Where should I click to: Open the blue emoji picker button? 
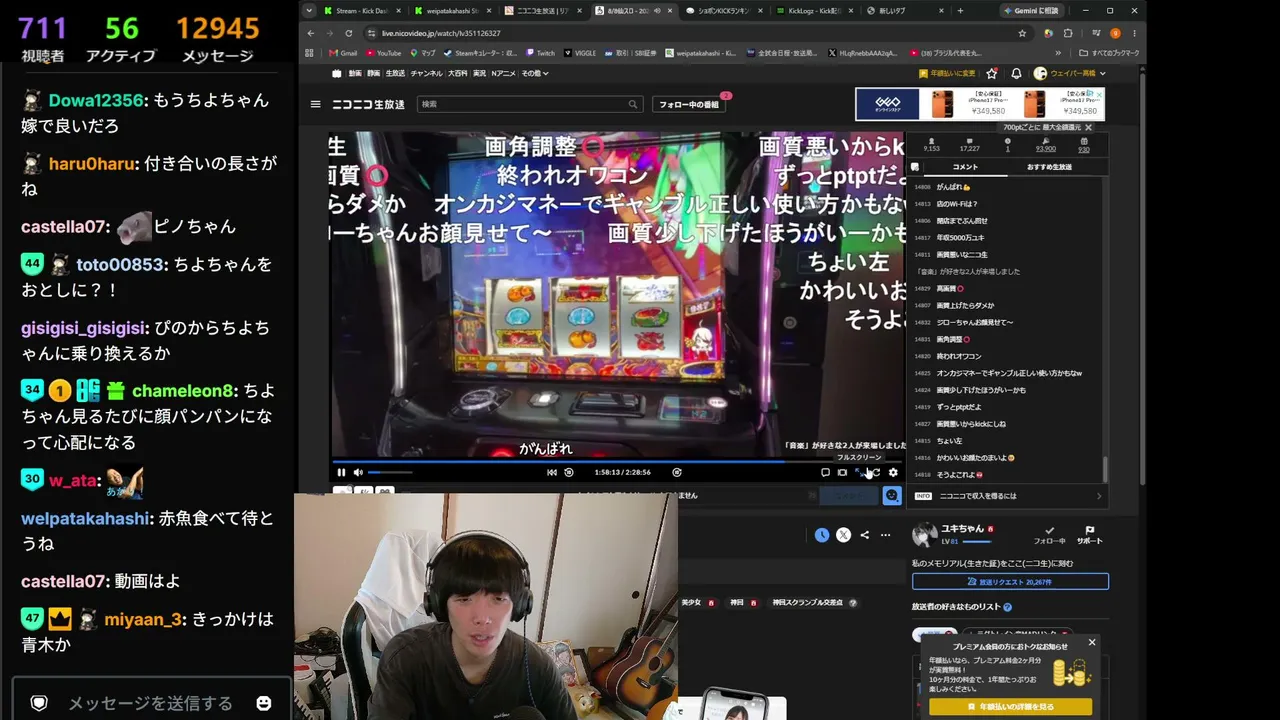click(x=892, y=495)
